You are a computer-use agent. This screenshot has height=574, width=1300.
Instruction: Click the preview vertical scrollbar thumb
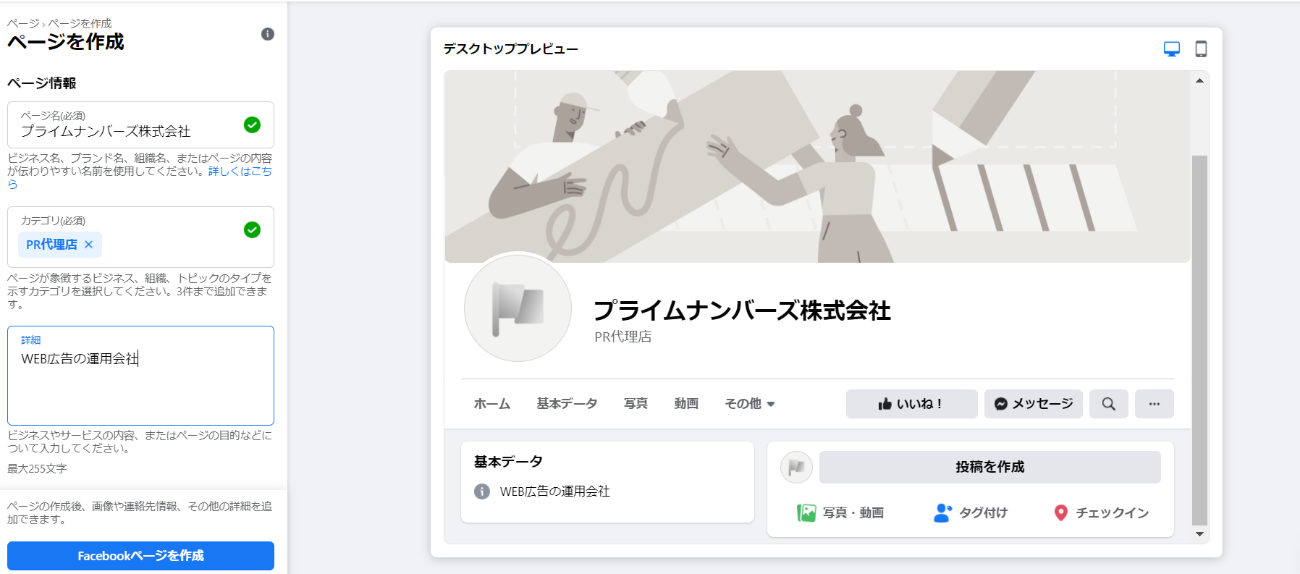(1199, 340)
